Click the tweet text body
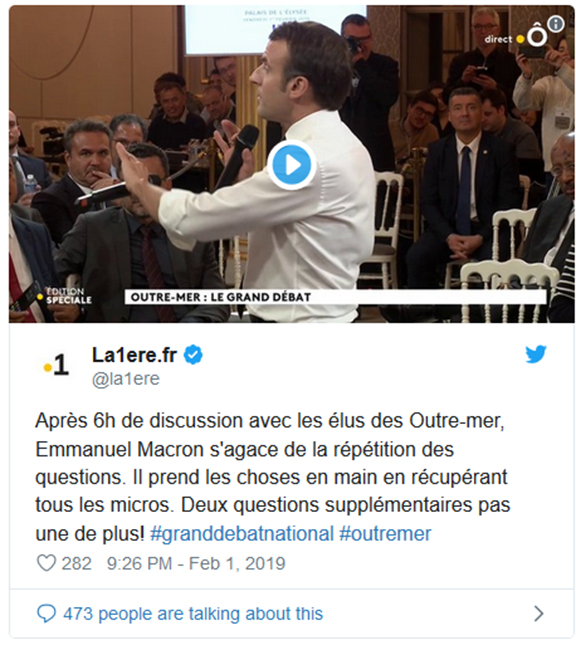Image resolution: width=576 pixels, height=650 pixels. point(272,477)
